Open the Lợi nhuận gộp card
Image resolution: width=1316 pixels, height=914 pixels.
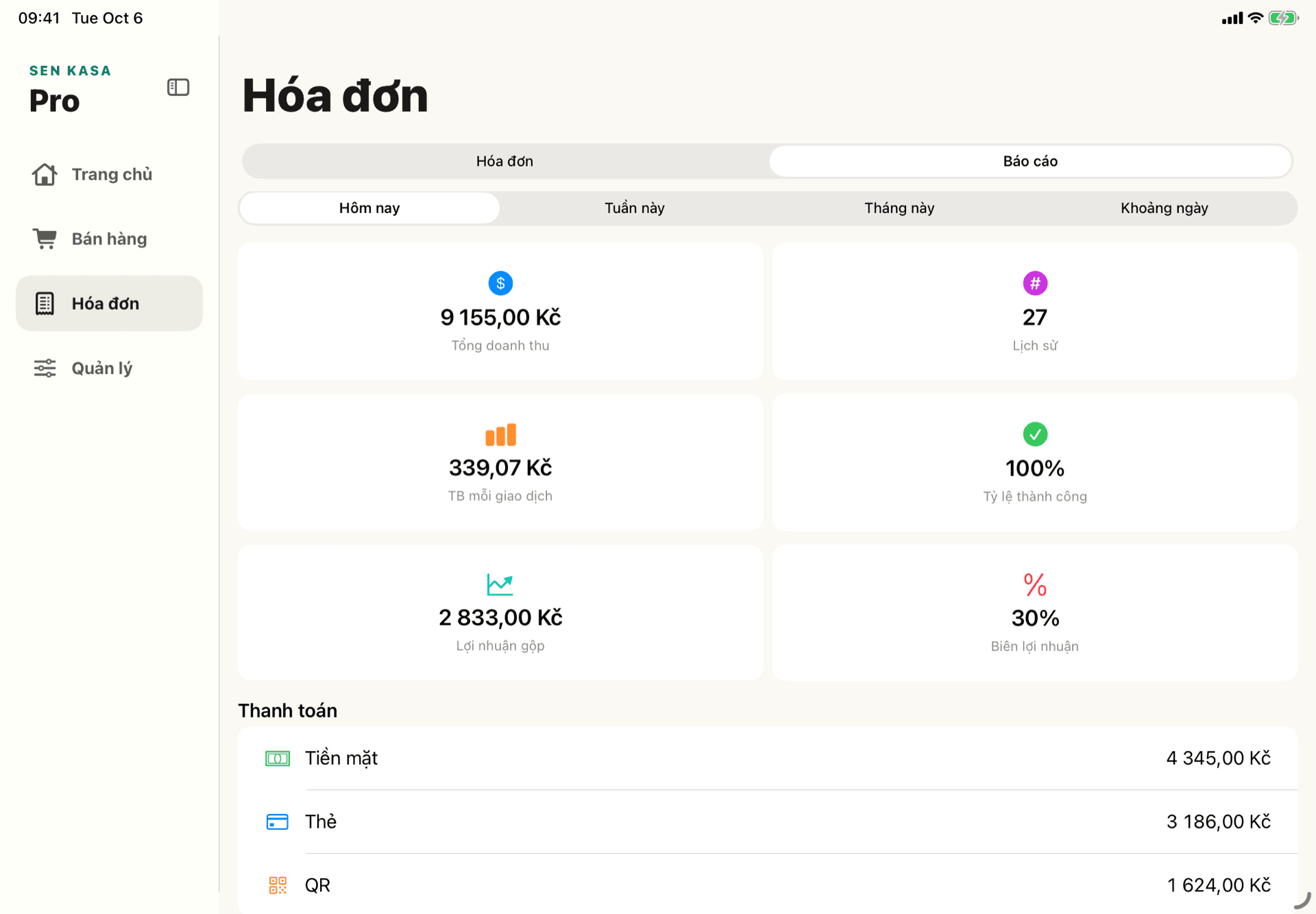tap(500, 612)
